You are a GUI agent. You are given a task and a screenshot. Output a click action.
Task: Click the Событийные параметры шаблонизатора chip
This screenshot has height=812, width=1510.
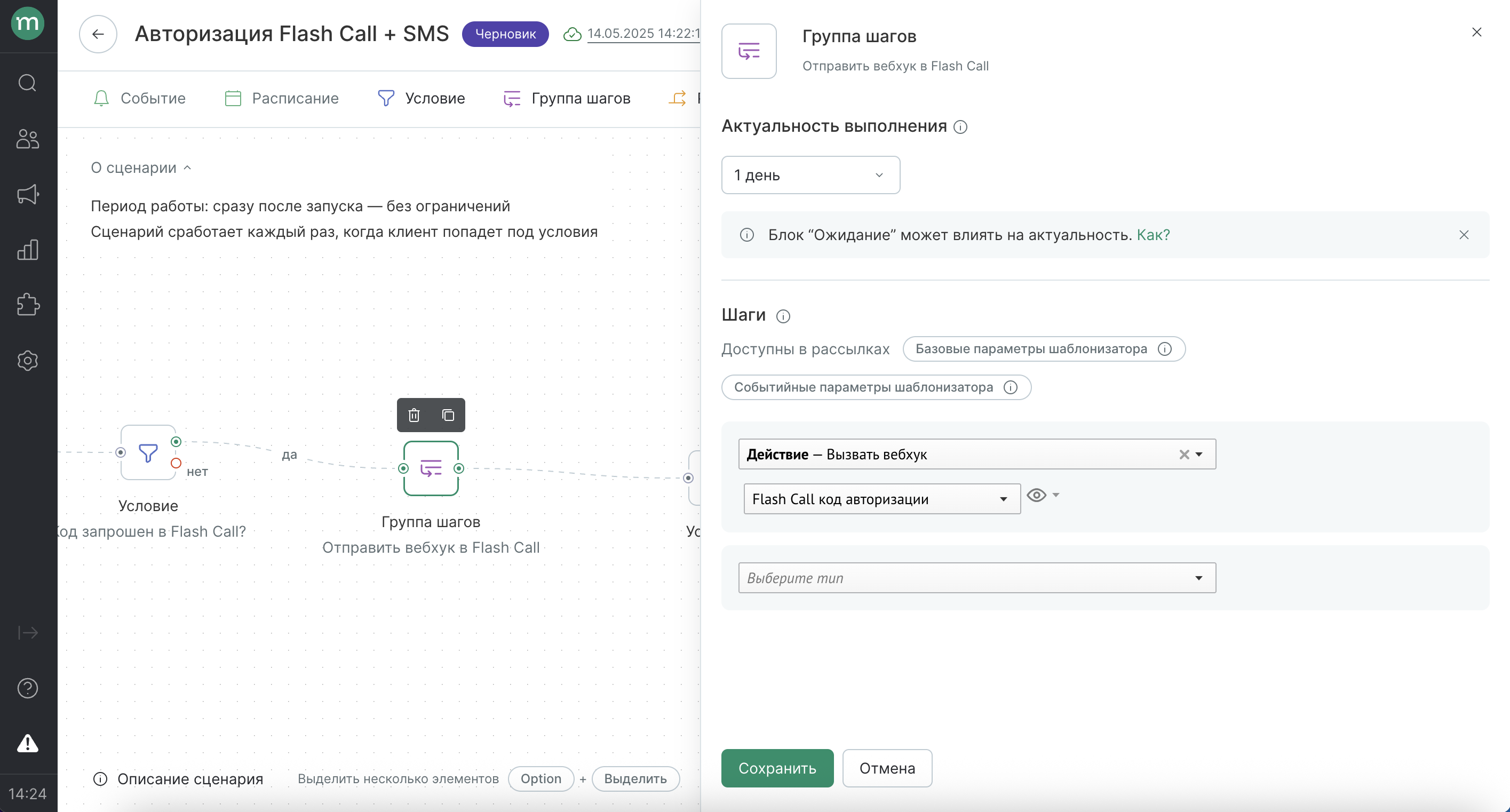point(876,387)
